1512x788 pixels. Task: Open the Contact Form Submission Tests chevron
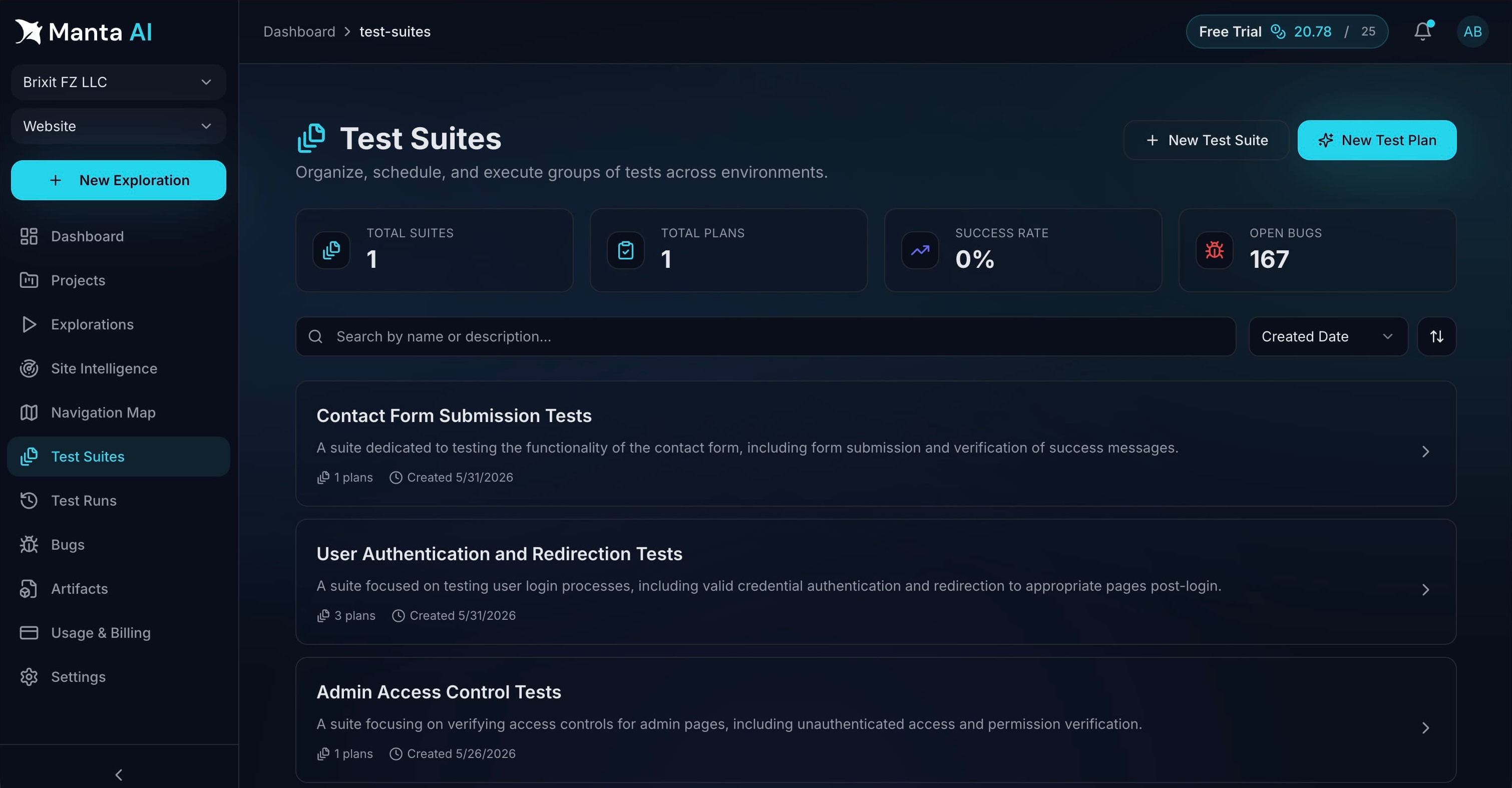pos(1425,451)
